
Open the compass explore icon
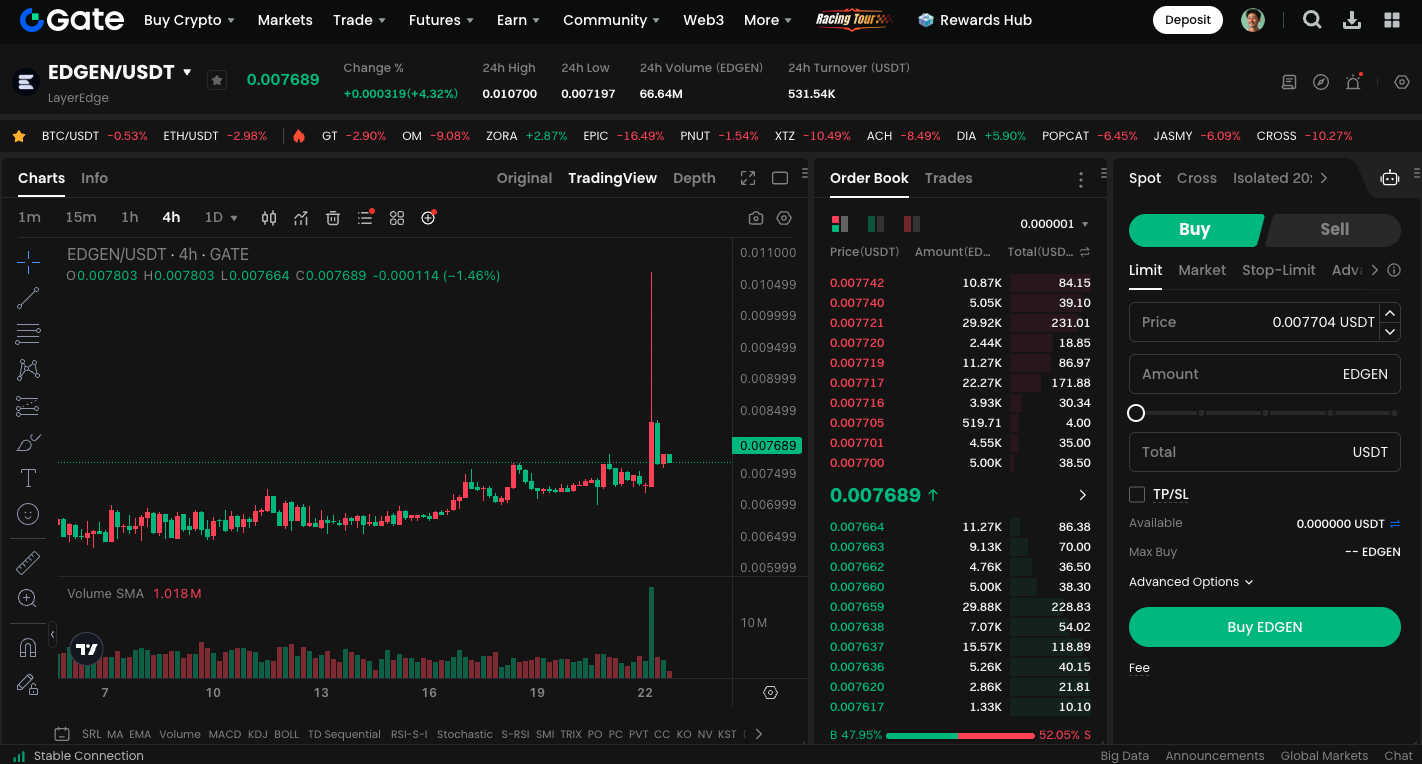click(1321, 82)
